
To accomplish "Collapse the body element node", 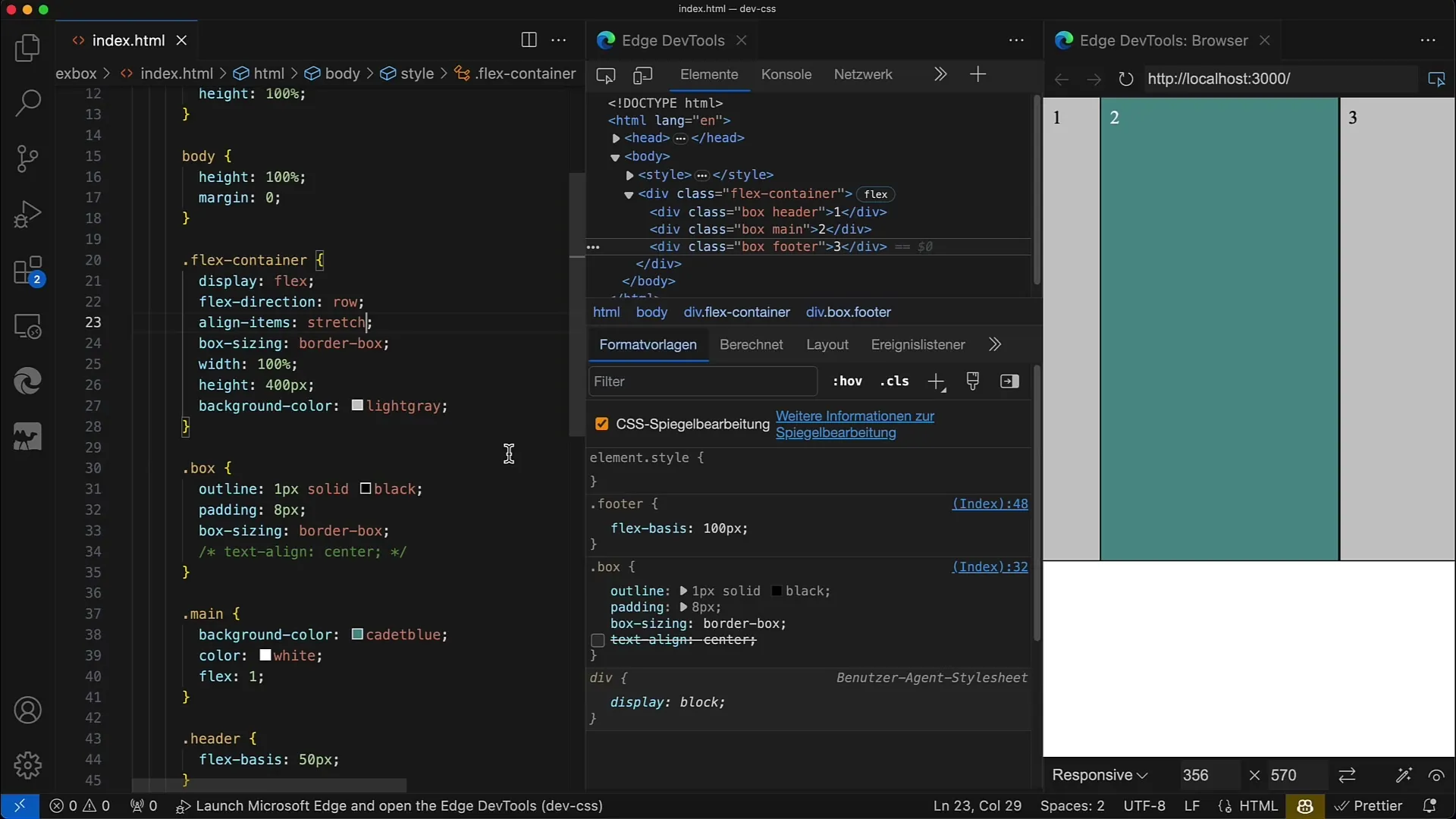I will click(615, 157).
